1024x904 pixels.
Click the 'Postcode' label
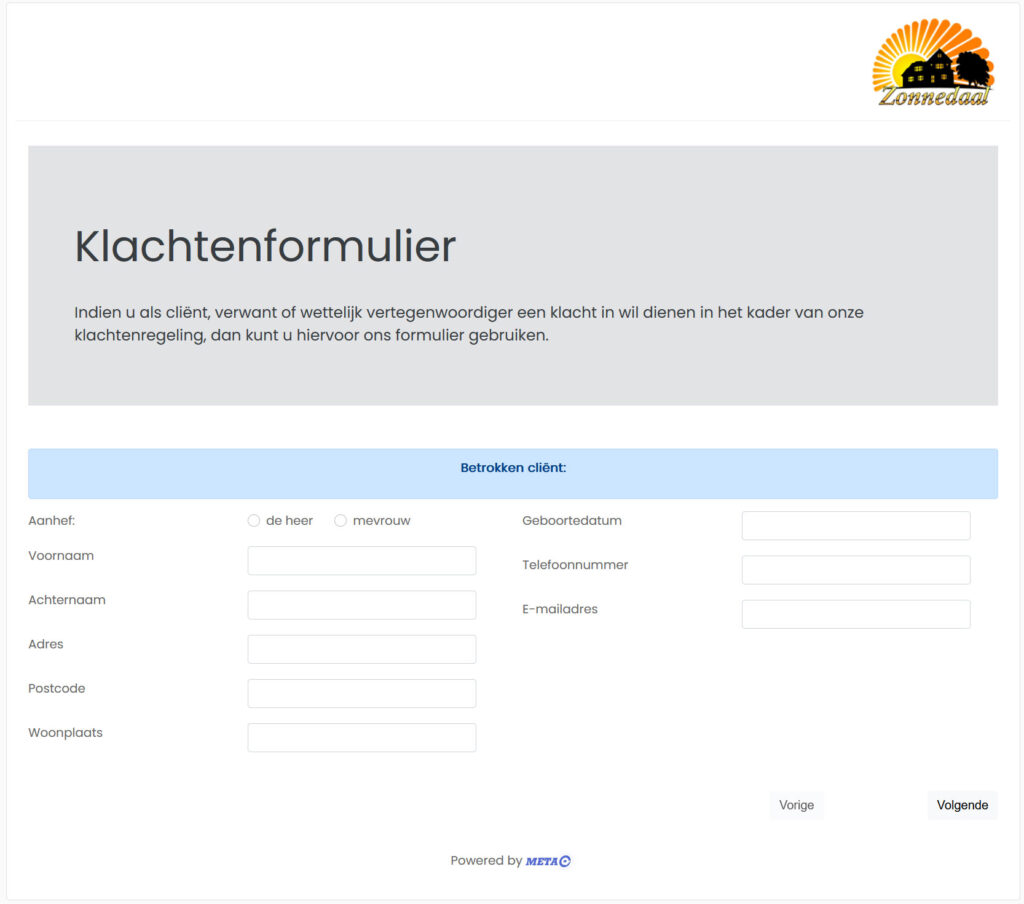pyautogui.click(x=56, y=688)
